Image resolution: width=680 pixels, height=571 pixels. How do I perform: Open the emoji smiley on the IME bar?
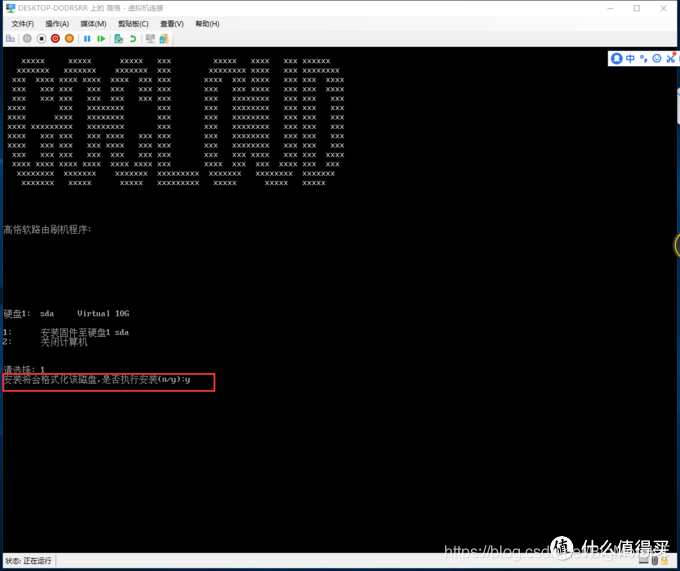pyautogui.click(x=657, y=58)
